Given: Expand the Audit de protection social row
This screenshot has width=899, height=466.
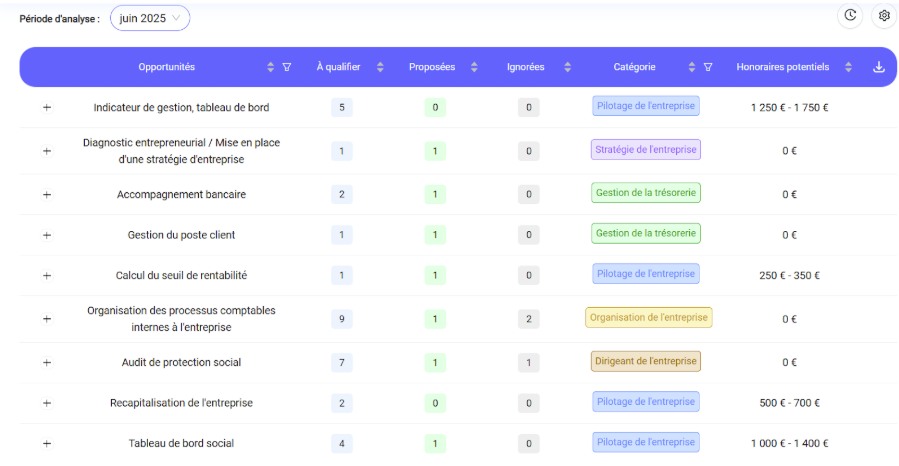Looking at the screenshot, I should [x=47, y=362].
